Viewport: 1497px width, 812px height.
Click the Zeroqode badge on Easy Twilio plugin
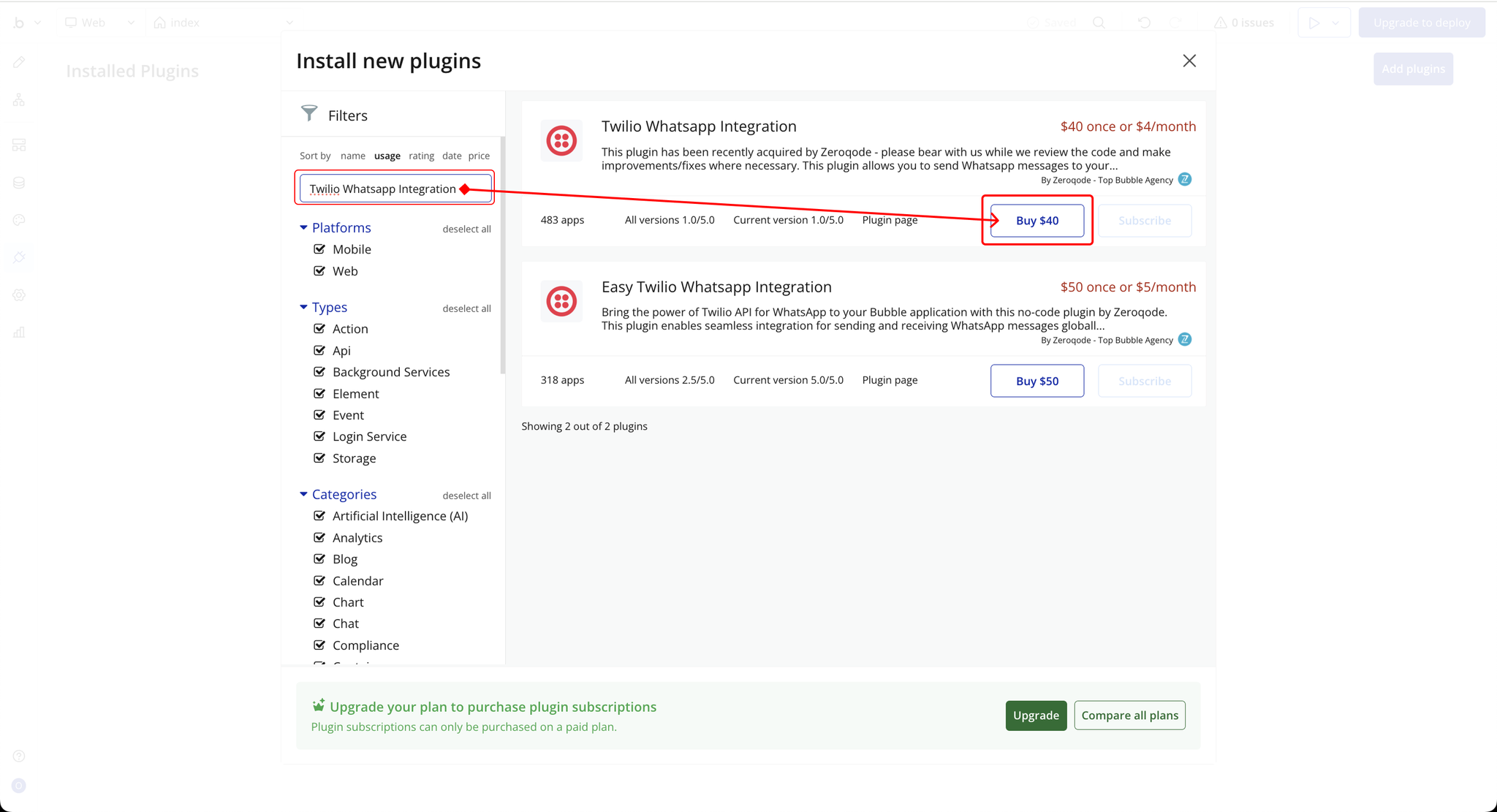pyautogui.click(x=1185, y=340)
